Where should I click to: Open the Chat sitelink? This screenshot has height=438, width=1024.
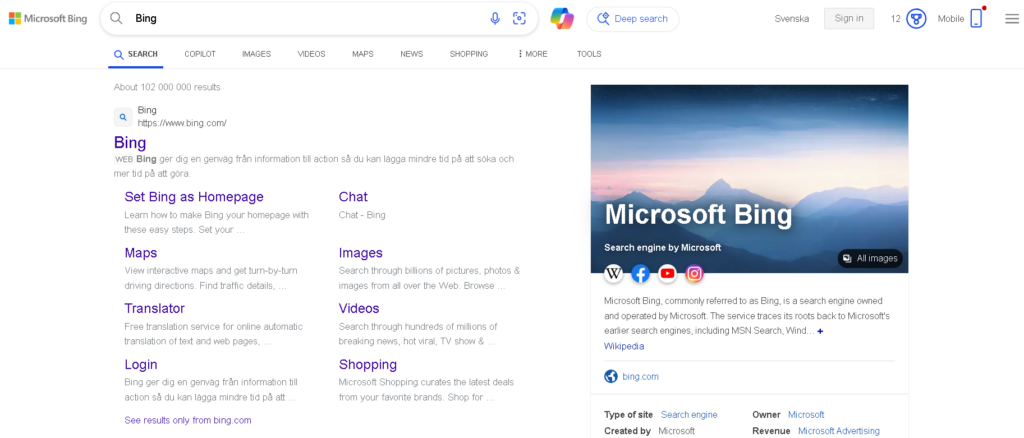353,197
